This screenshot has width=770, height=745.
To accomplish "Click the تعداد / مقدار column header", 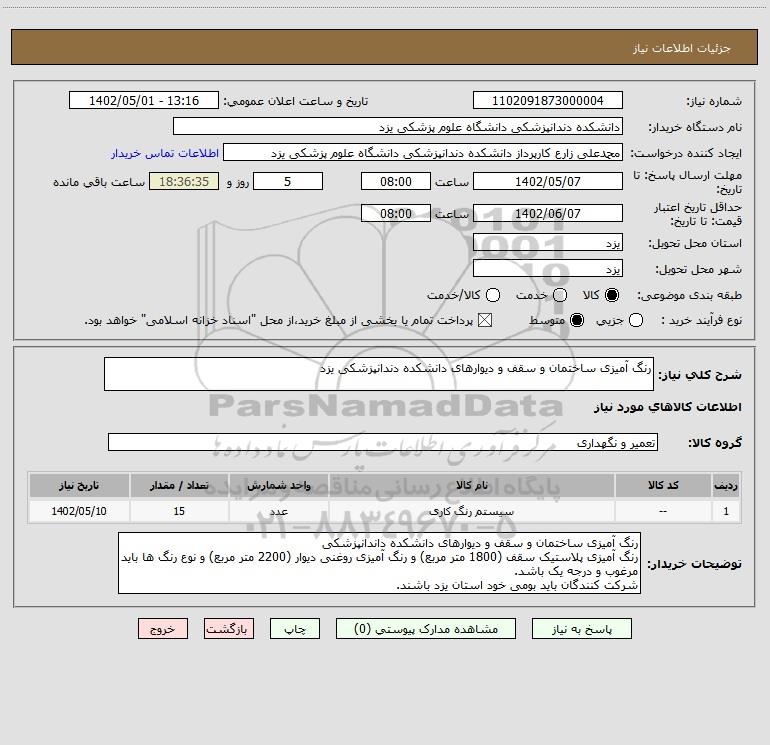I will (x=179, y=486).
